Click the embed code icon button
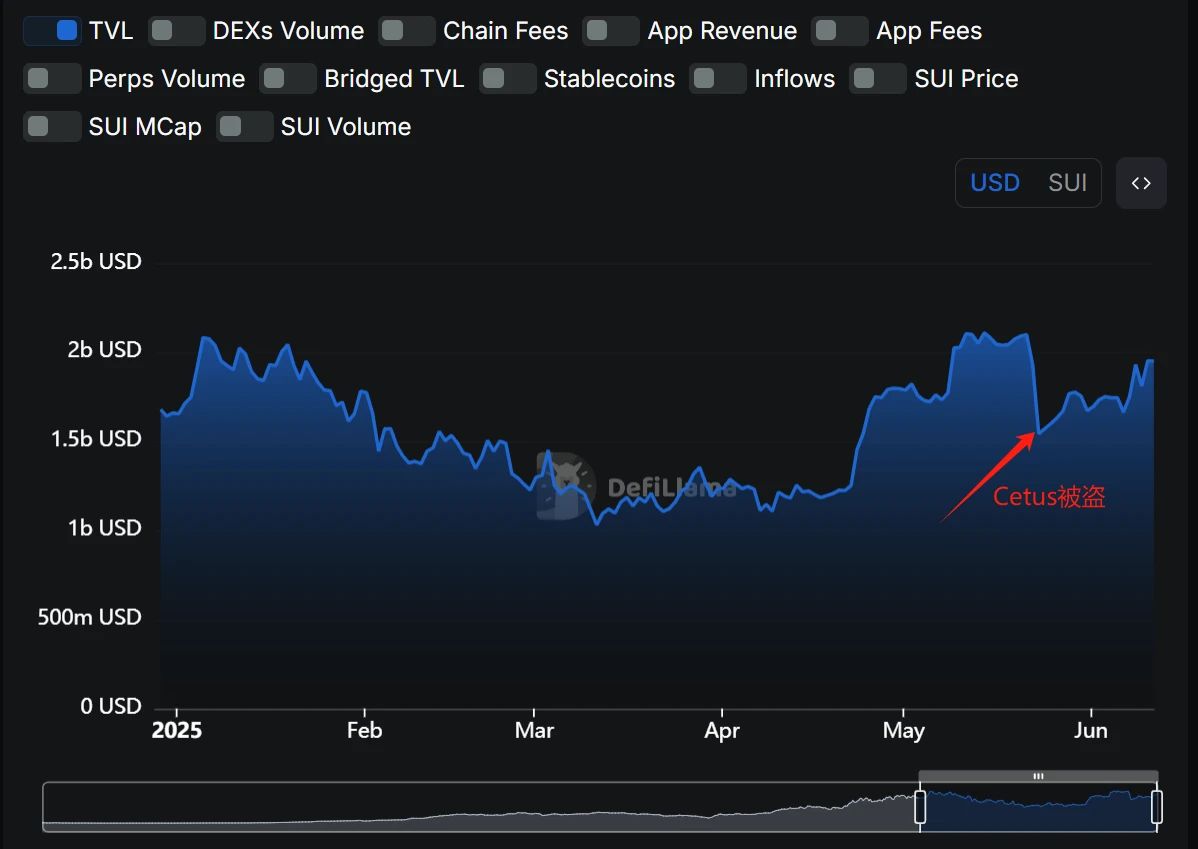Image resolution: width=1198 pixels, height=849 pixels. point(1141,183)
